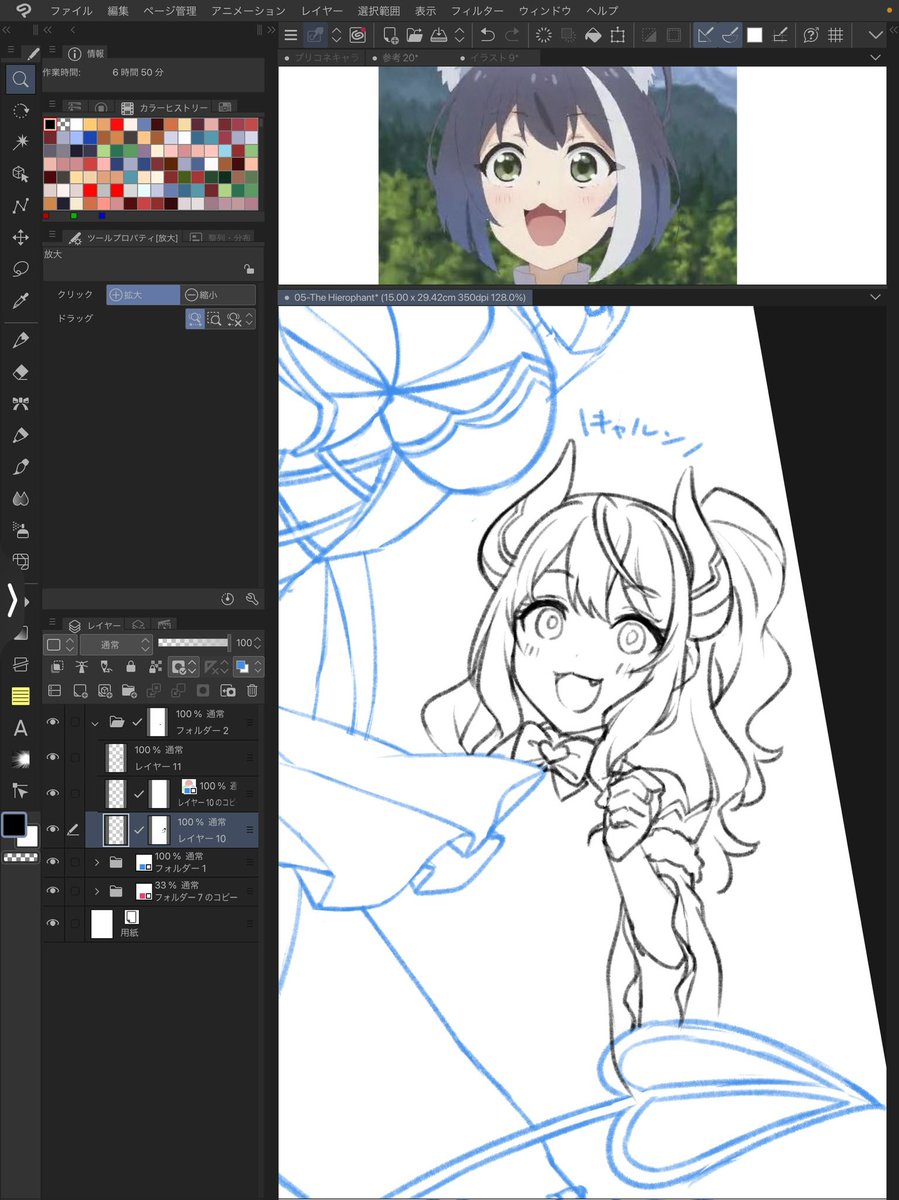Create new layer folder icon

[128, 690]
